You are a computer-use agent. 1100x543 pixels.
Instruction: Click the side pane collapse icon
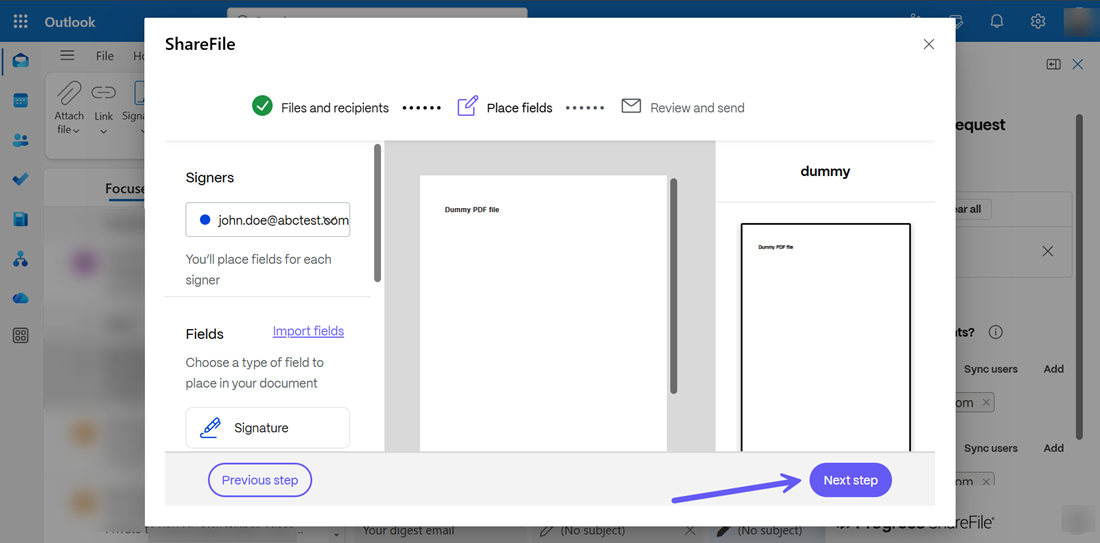(x=1053, y=65)
